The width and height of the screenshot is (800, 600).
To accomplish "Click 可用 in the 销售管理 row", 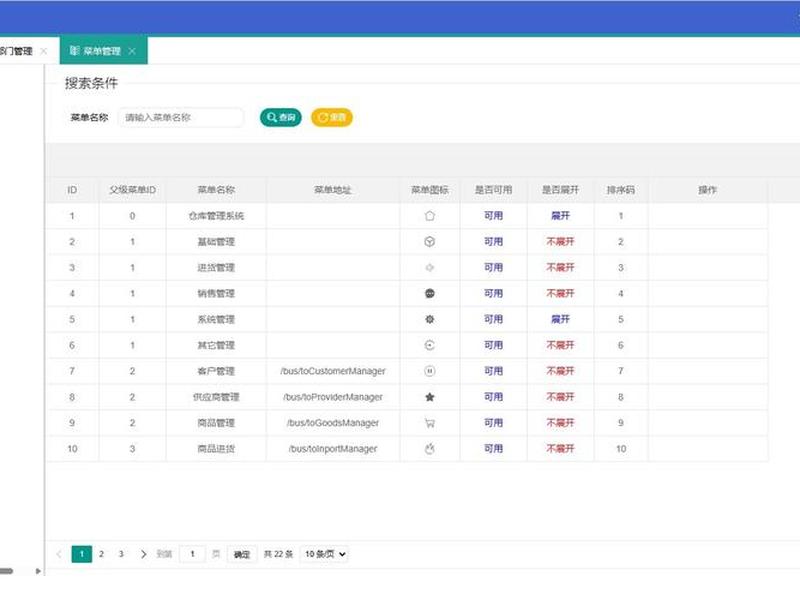I will pyautogui.click(x=493, y=293).
